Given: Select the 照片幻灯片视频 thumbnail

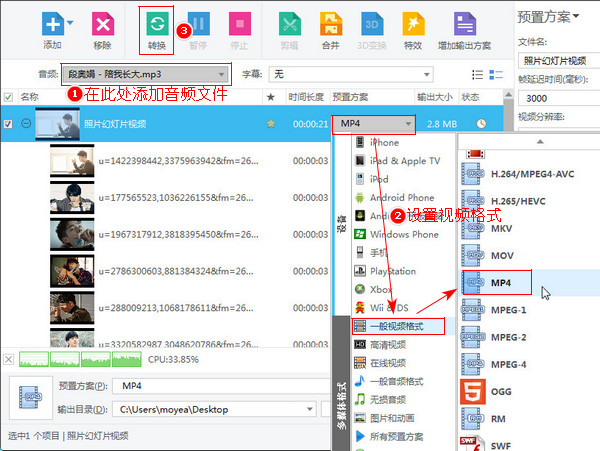Looking at the screenshot, I should (x=58, y=124).
